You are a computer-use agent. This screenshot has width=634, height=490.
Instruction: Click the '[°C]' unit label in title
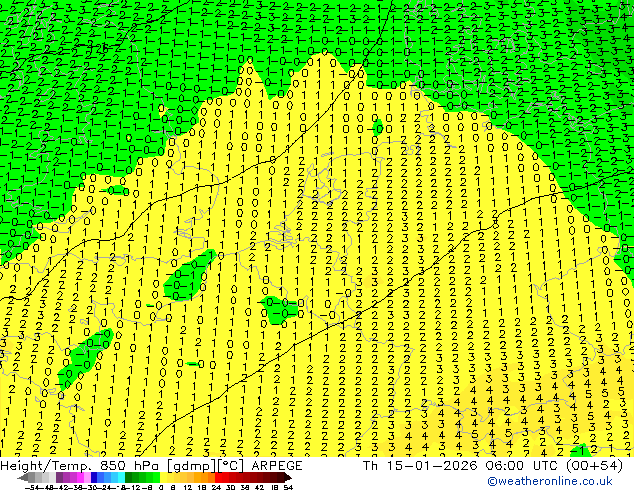coord(231,466)
